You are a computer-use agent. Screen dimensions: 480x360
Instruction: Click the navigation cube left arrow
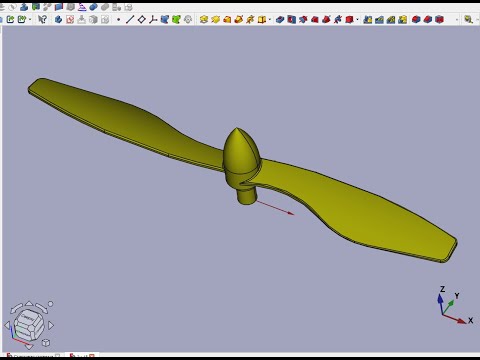[7, 325]
